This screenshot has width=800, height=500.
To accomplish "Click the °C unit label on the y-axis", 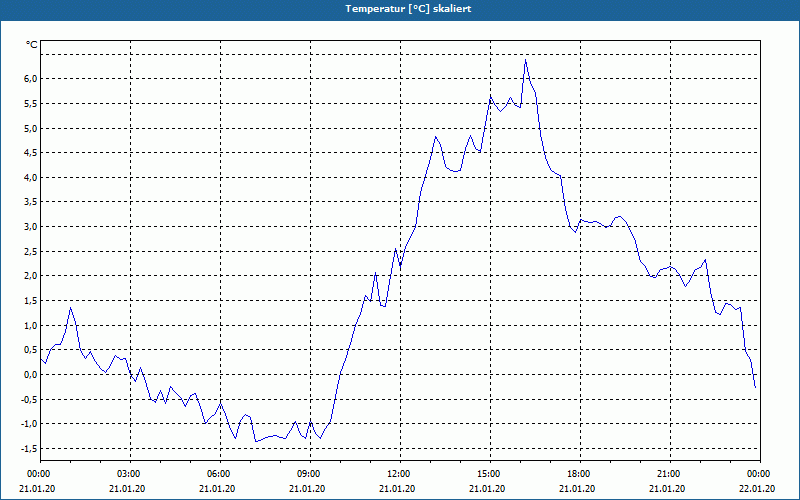I will [x=32, y=45].
